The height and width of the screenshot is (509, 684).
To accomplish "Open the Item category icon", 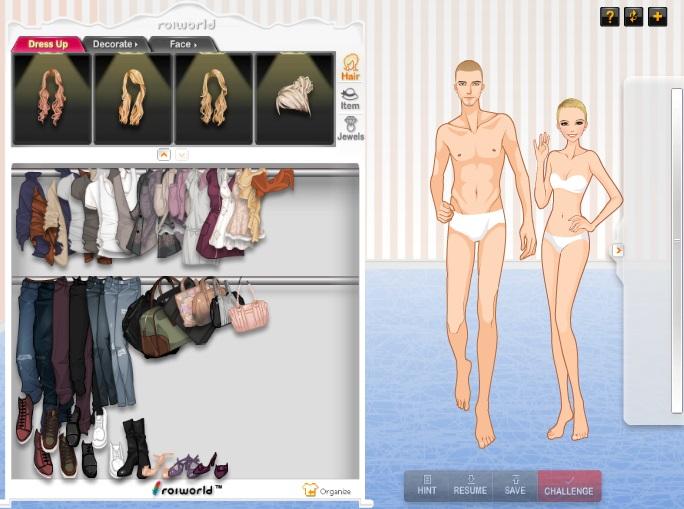I will (x=350, y=99).
